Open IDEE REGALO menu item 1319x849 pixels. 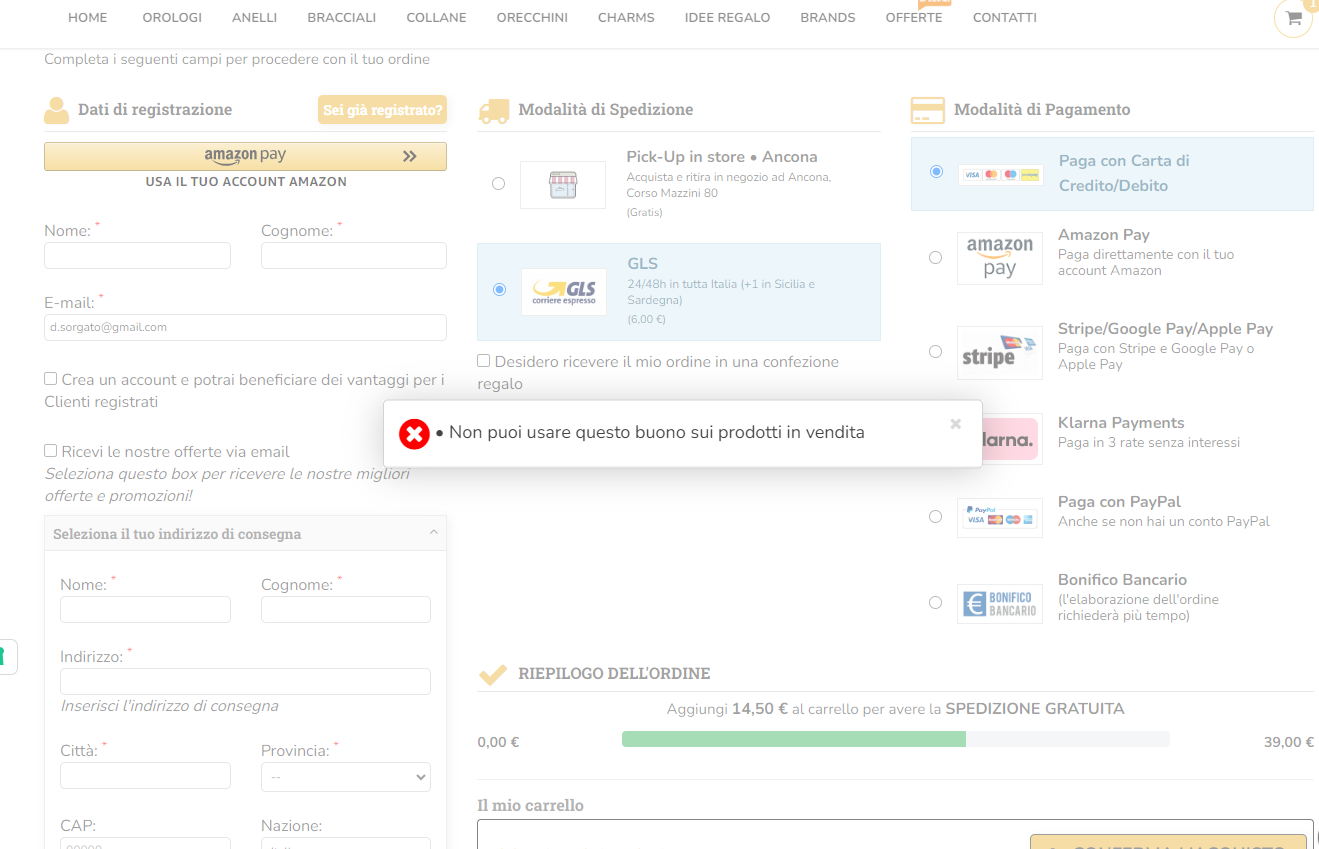(x=727, y=18)
